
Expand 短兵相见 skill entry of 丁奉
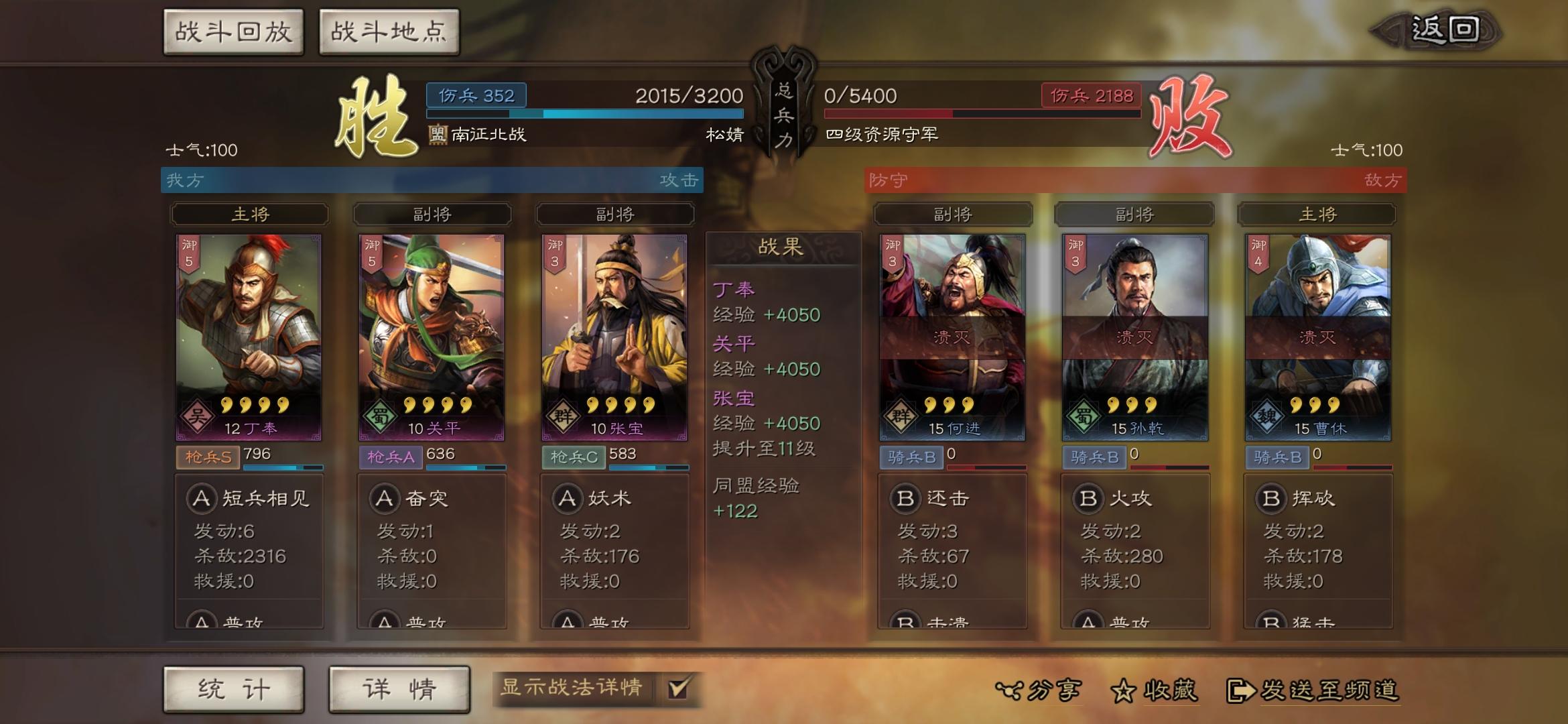tap(249, 499)
